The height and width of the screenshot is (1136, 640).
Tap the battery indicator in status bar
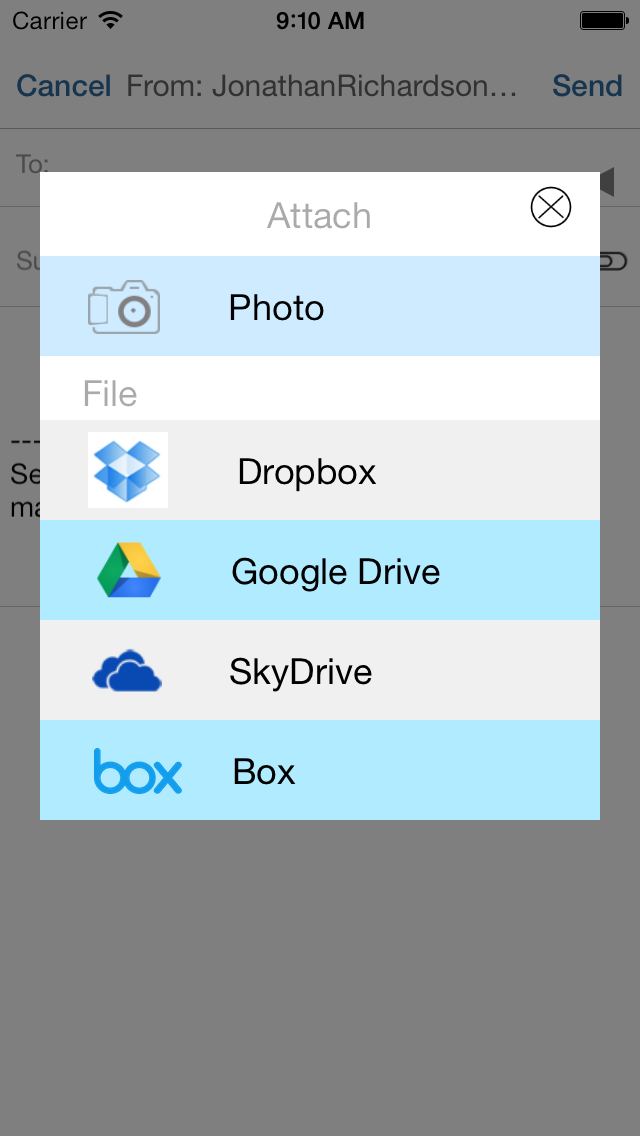pyautogui.click(x=603, y=20)
